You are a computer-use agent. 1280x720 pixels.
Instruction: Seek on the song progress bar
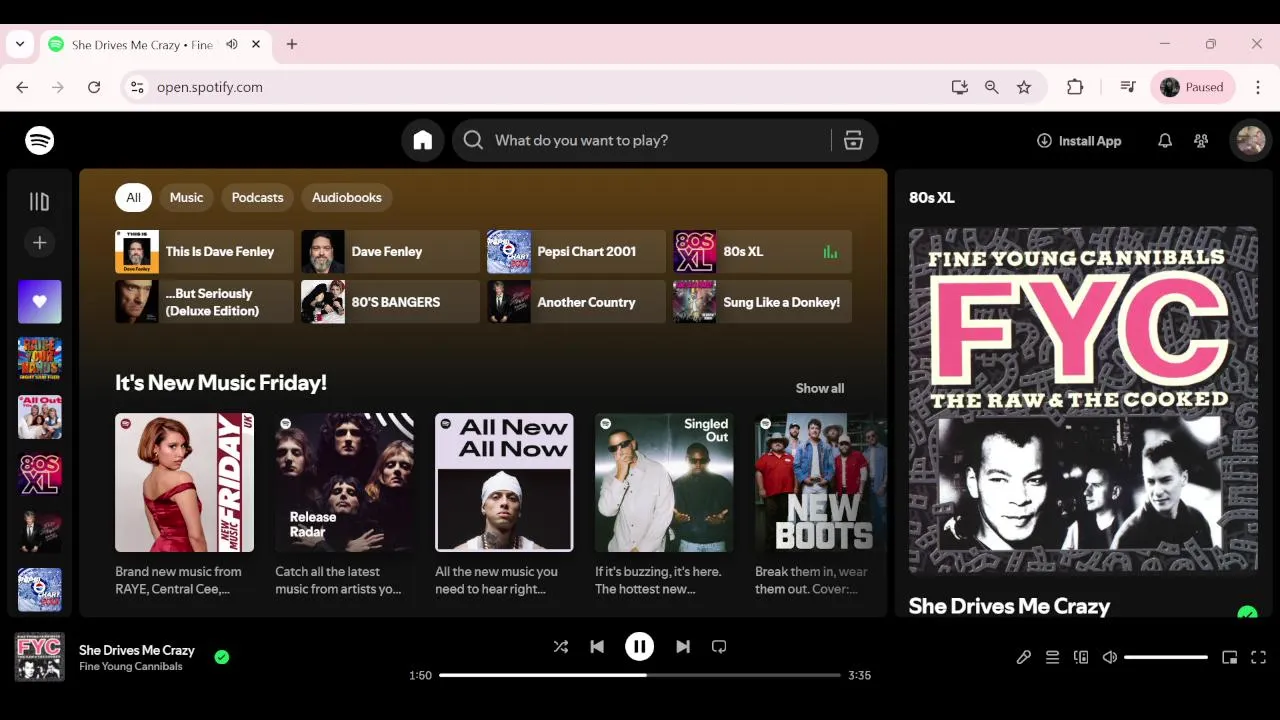pyautogui.click(x=640, y=675)
